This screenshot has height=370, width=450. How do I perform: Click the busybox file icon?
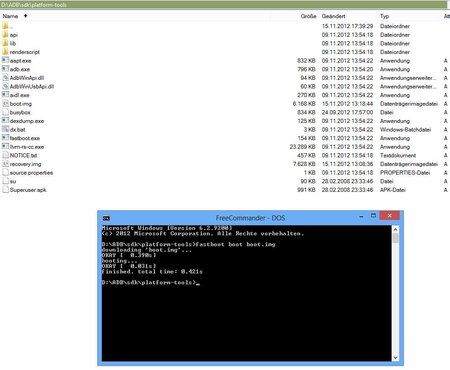5,112
